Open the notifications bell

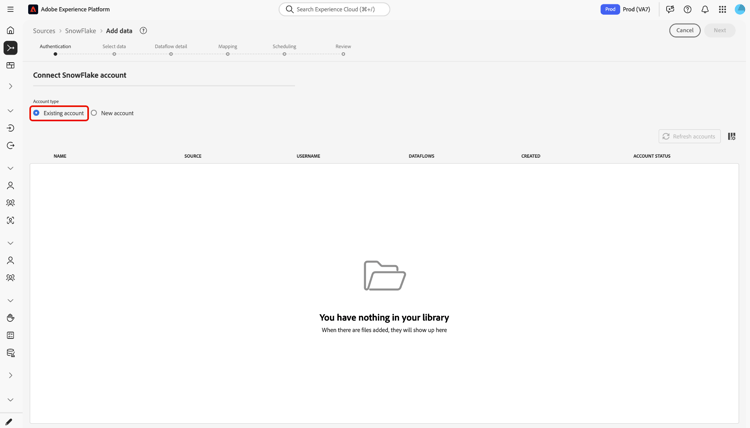pyautogui.click(x=705, y=9)
